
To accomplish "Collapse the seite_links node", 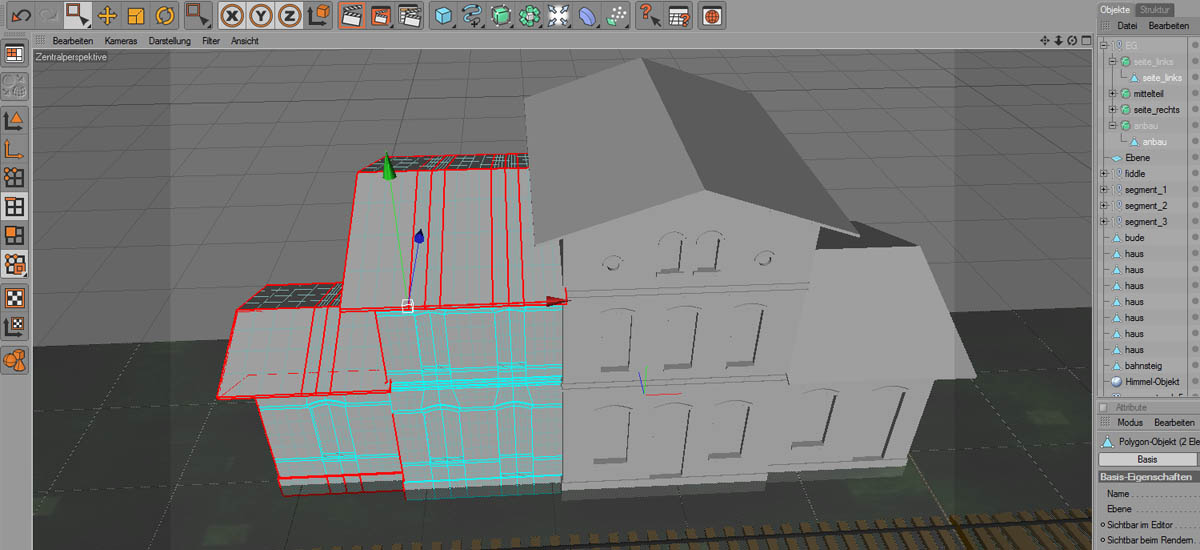I will click(1112, 62).
